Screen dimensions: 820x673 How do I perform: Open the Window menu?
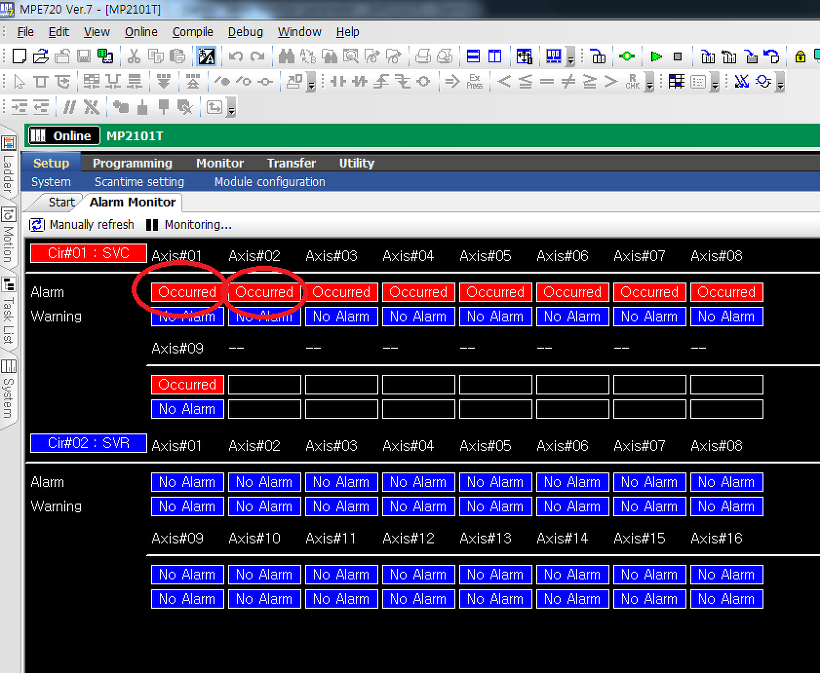coord(300,32)
